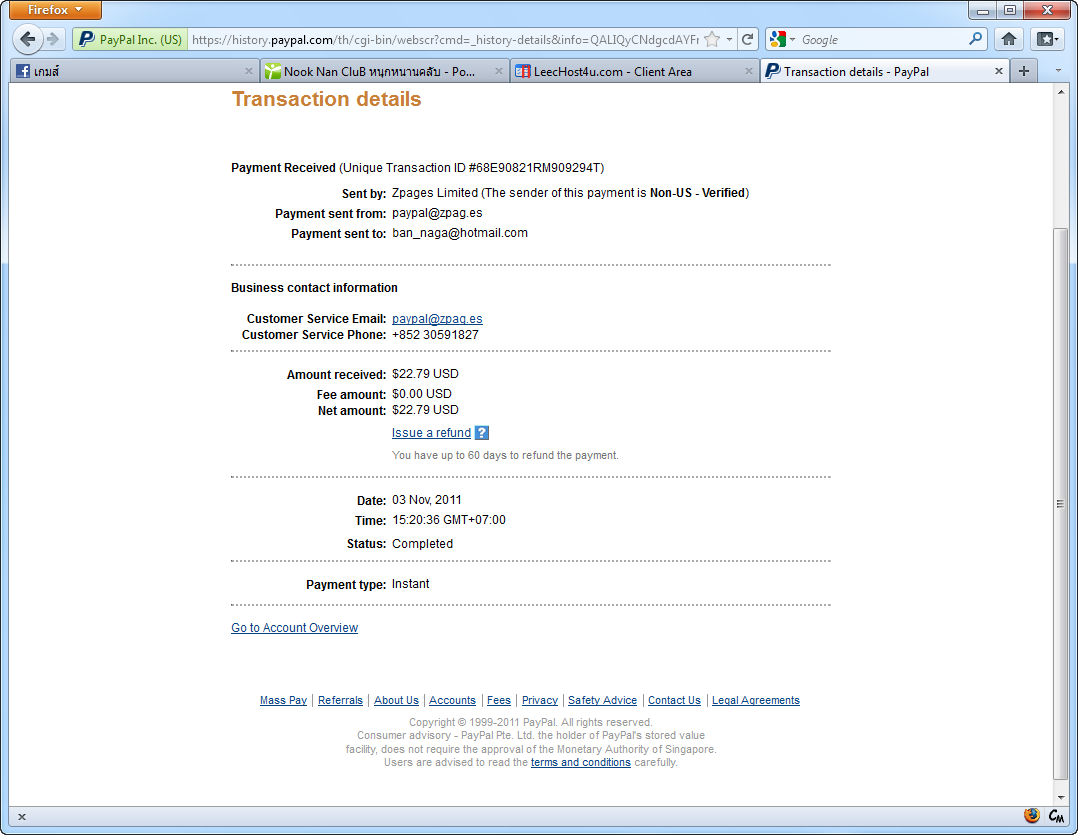Viewport: 1078px width, 835px height.
Task: Click the time 15:20:36 GMT+07:00
Action: click(x=449, y=520)
